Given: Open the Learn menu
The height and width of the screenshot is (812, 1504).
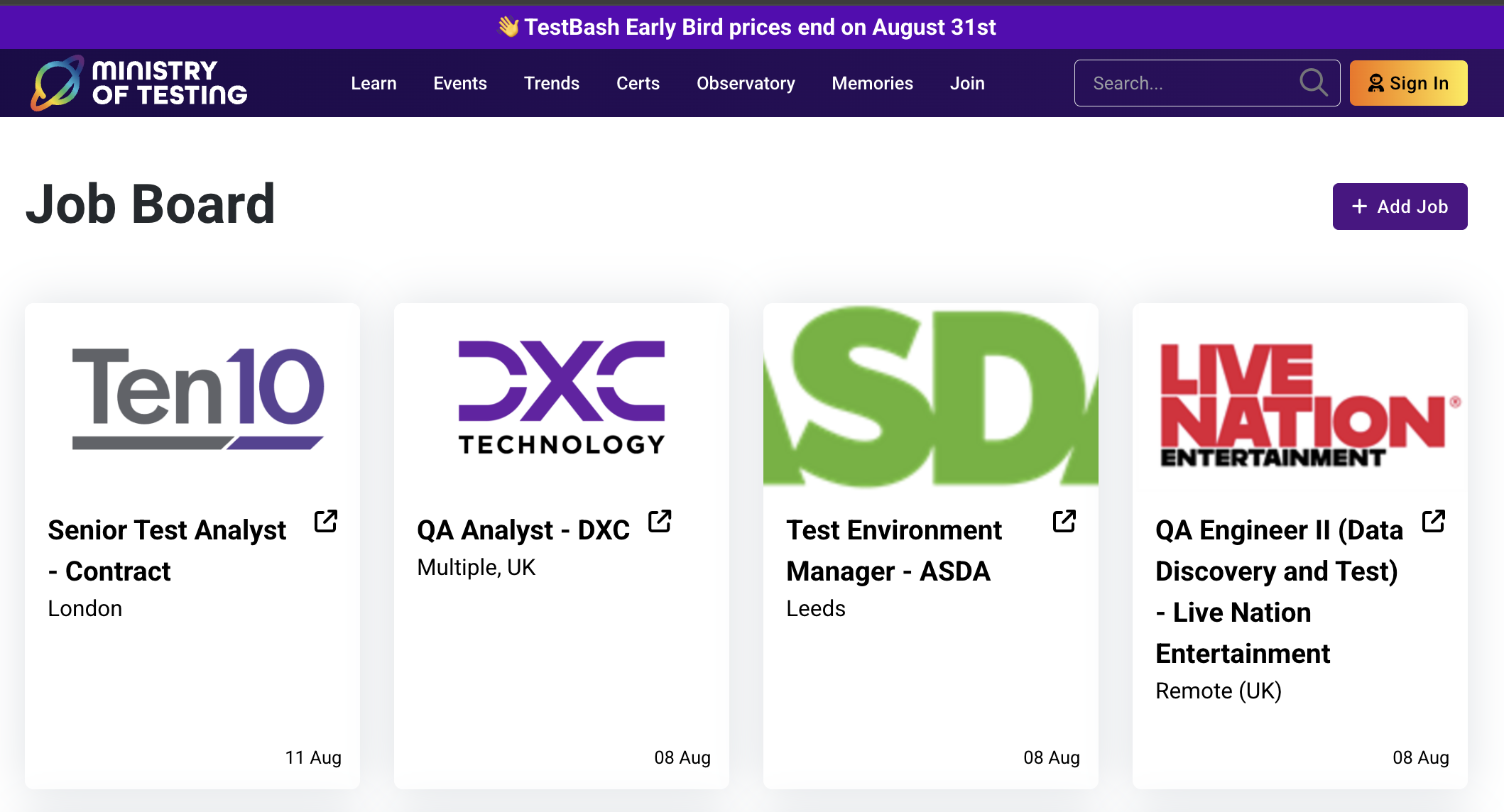Looking at the screenshot, I should pos(374,83).
